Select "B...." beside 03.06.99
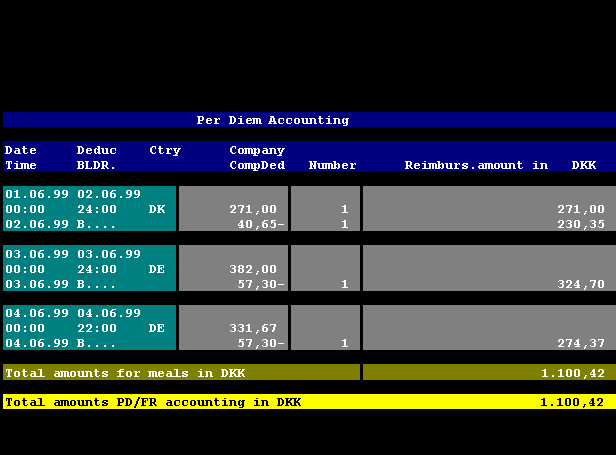This screenshot has width=616, height=455. (x=96, y=284)
